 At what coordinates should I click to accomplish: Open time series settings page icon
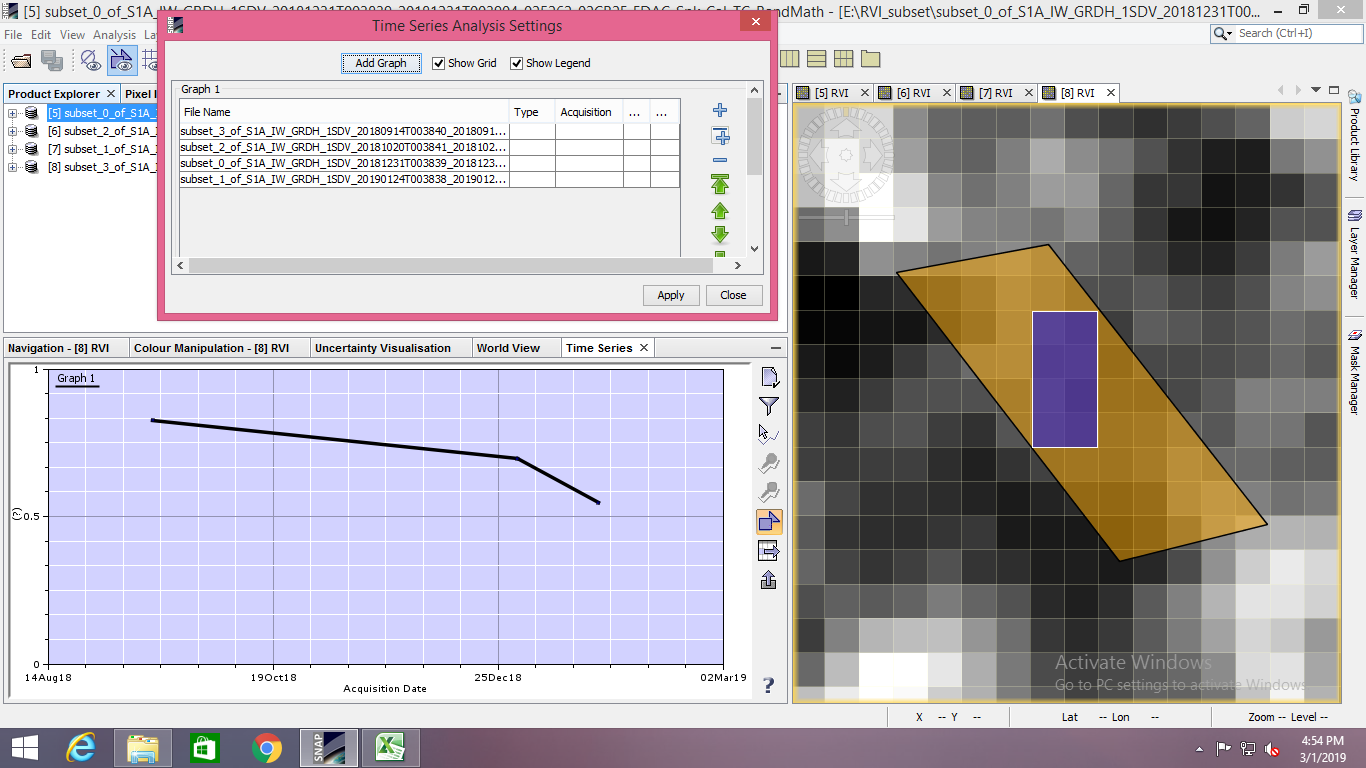(769, 377)
